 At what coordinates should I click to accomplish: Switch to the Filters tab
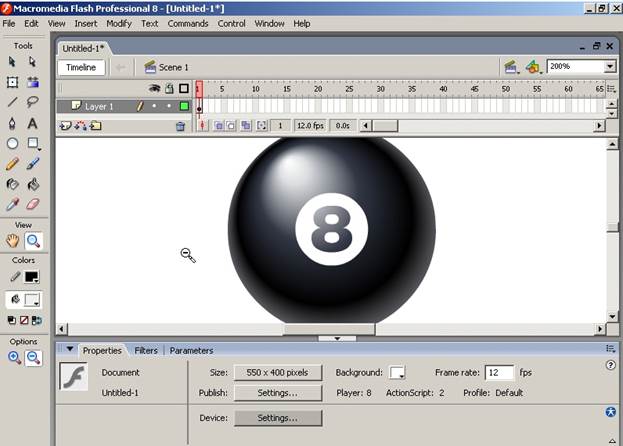(146, 351)
